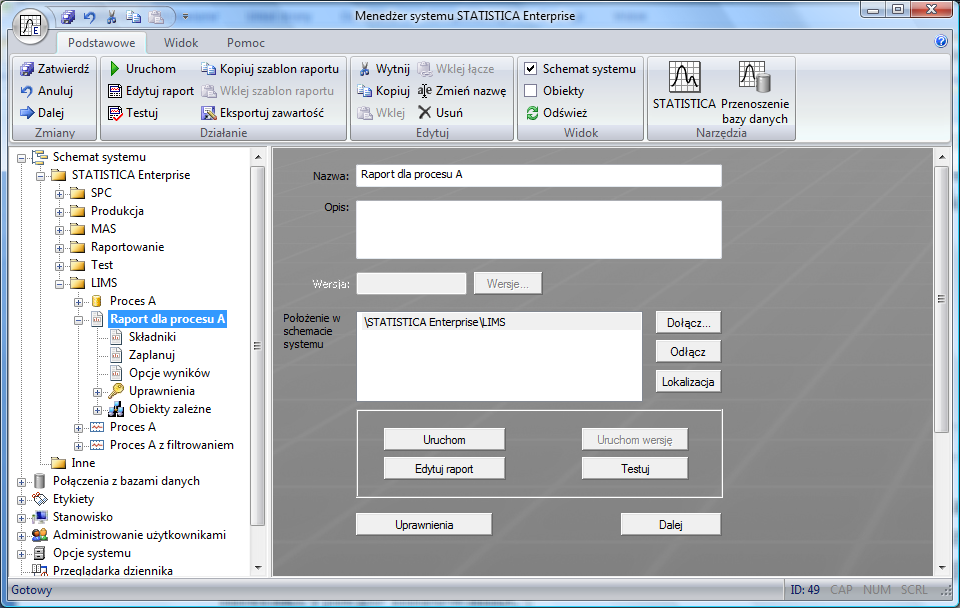
Task: Click the Dalej arrow icon in the Zmiany group
Action: 27,113
